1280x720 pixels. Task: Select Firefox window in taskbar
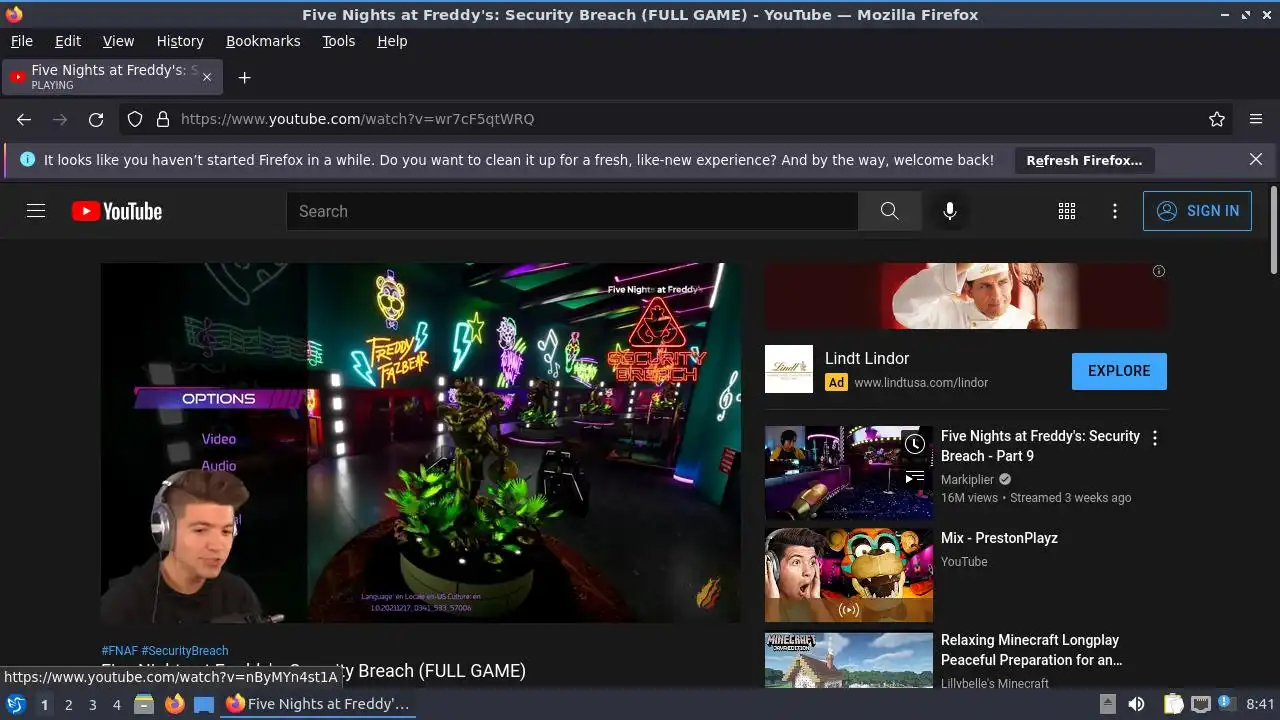point(318,704)
